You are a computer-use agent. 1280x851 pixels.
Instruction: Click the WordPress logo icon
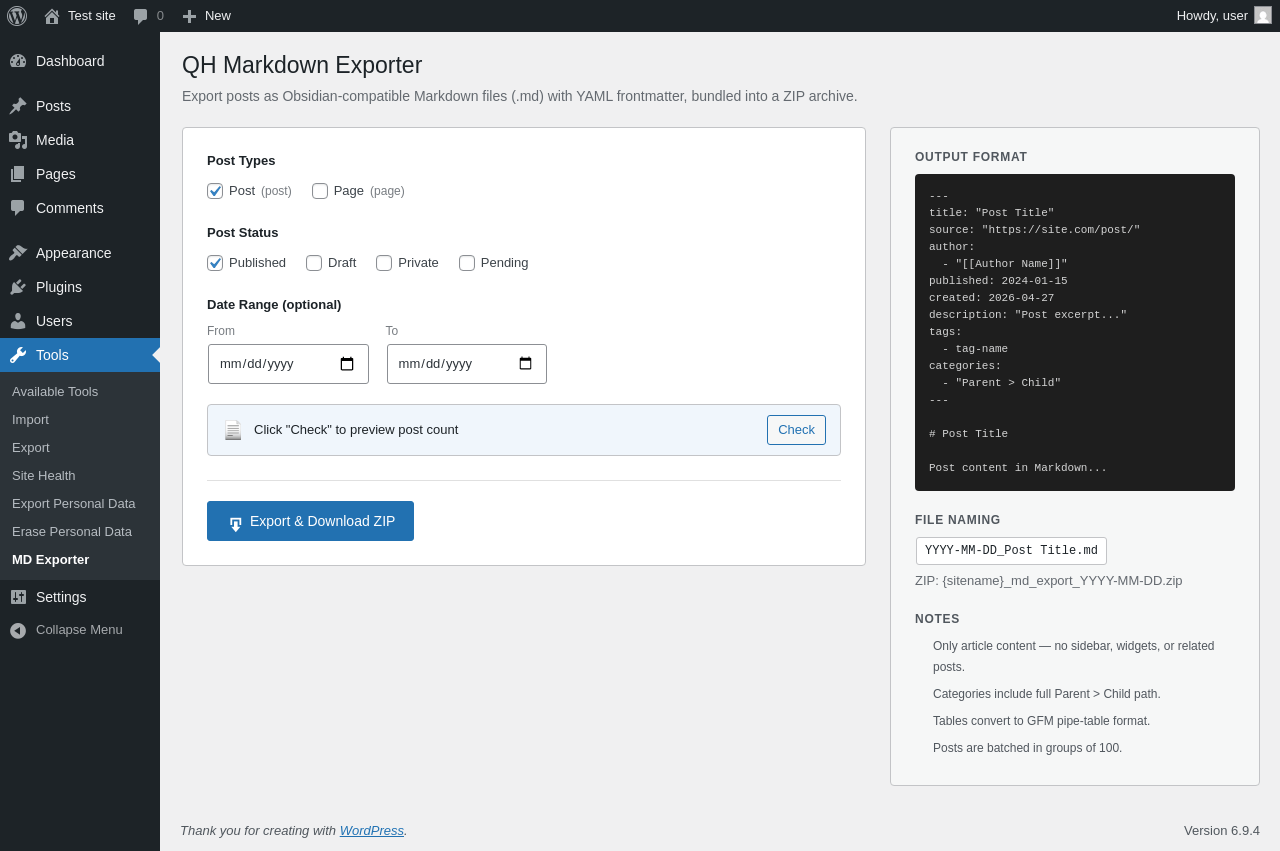(17, 16)
